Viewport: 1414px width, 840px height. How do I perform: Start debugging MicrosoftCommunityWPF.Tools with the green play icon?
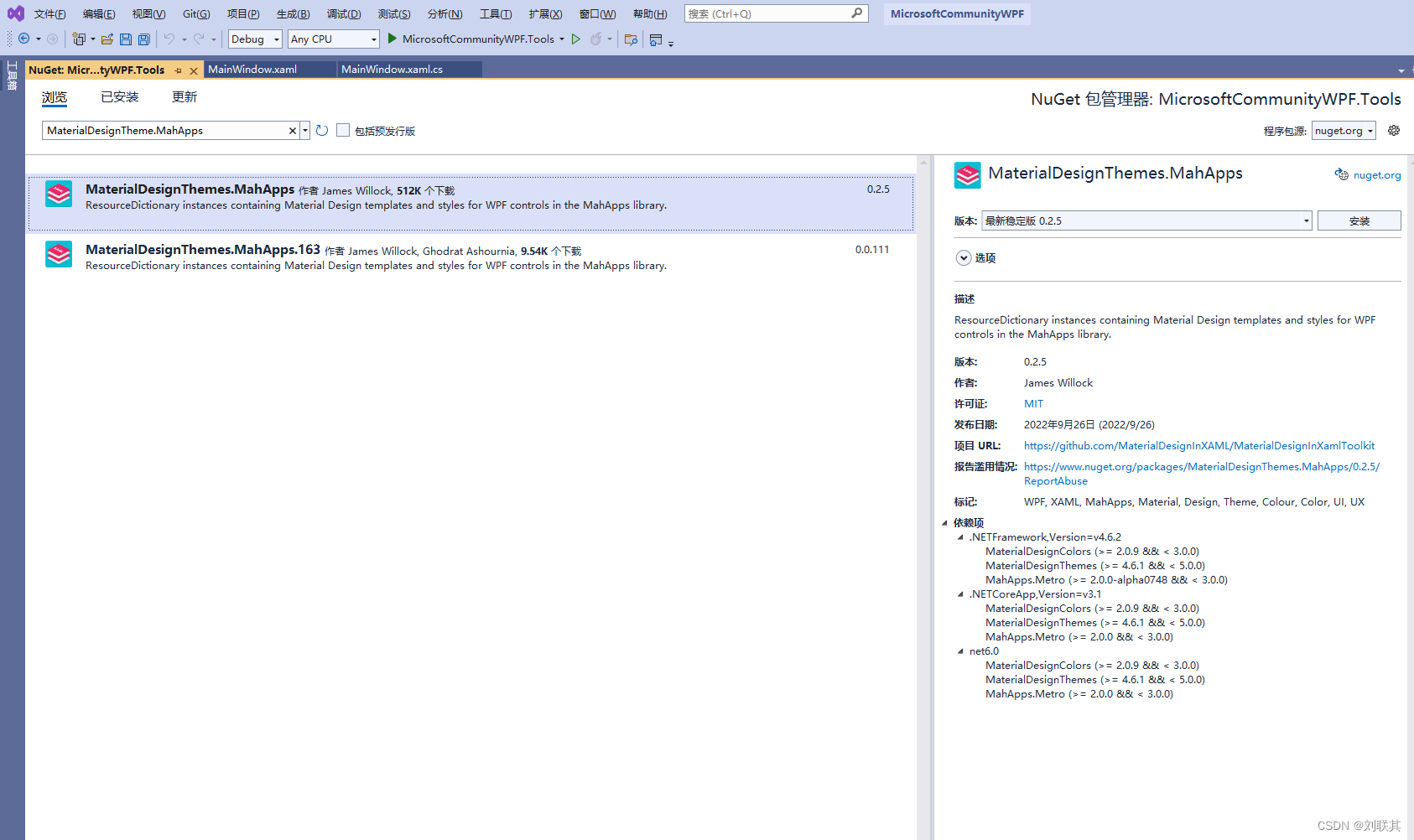click(x=392, y=39)
